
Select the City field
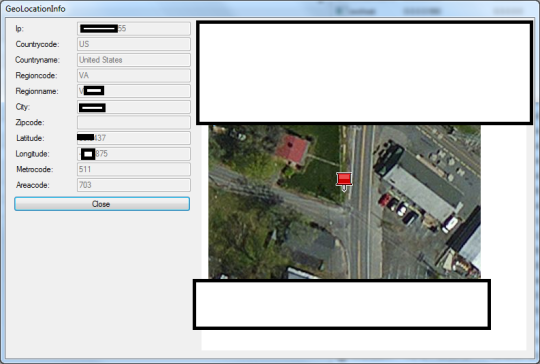(134, 107)
